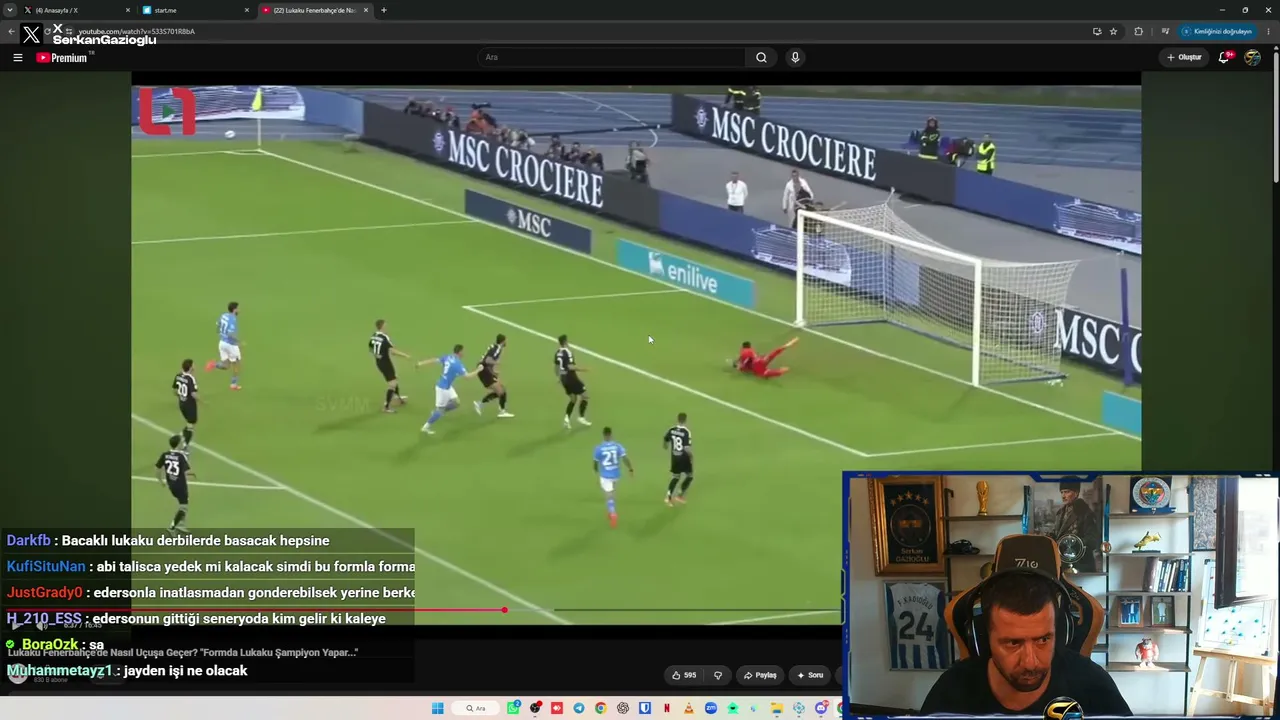Open VLC media player from taskbar
This screenshot has width=1280, height=720.
[689, 708]
